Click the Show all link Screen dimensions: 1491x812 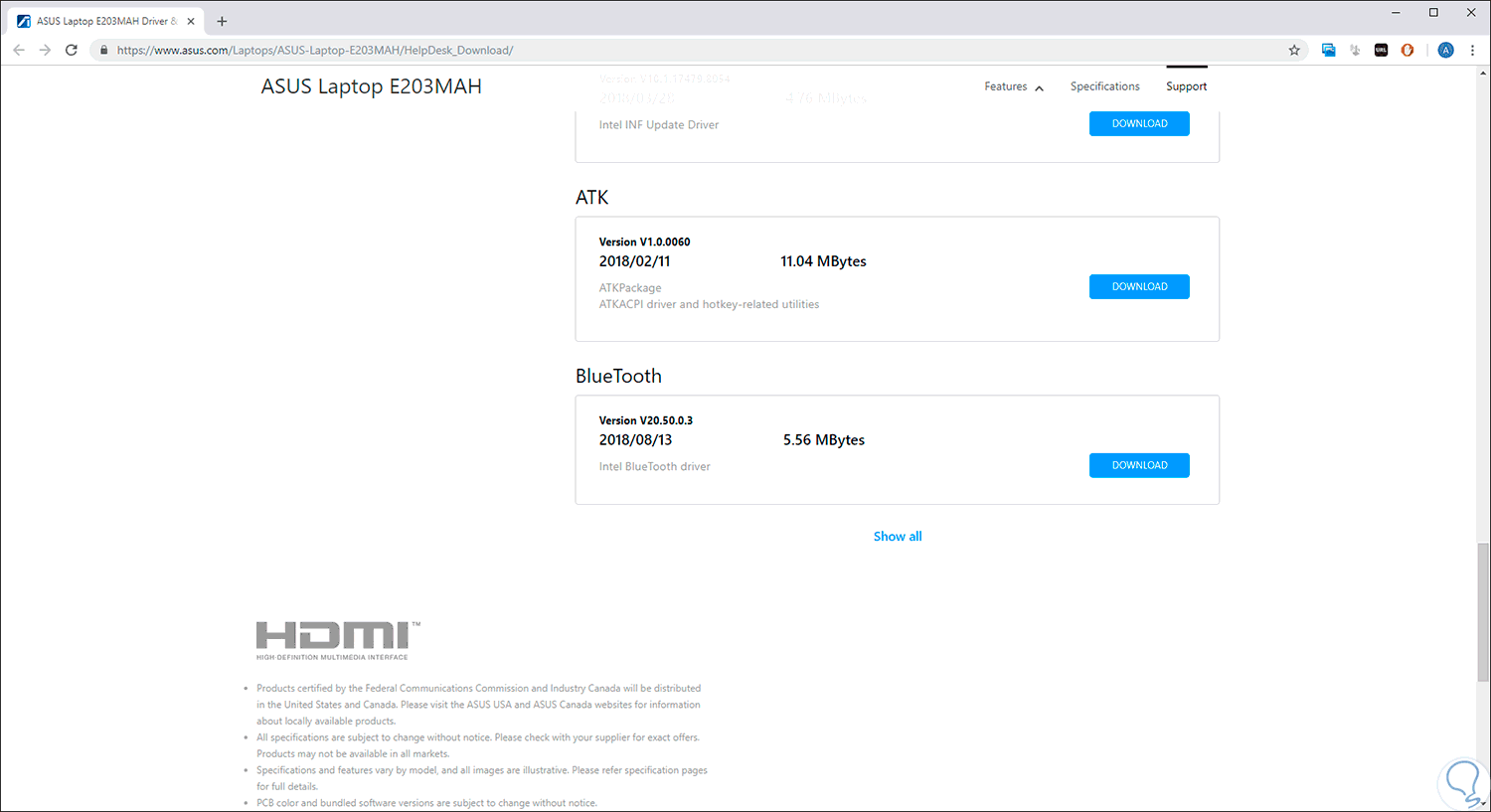coord(898,537)
